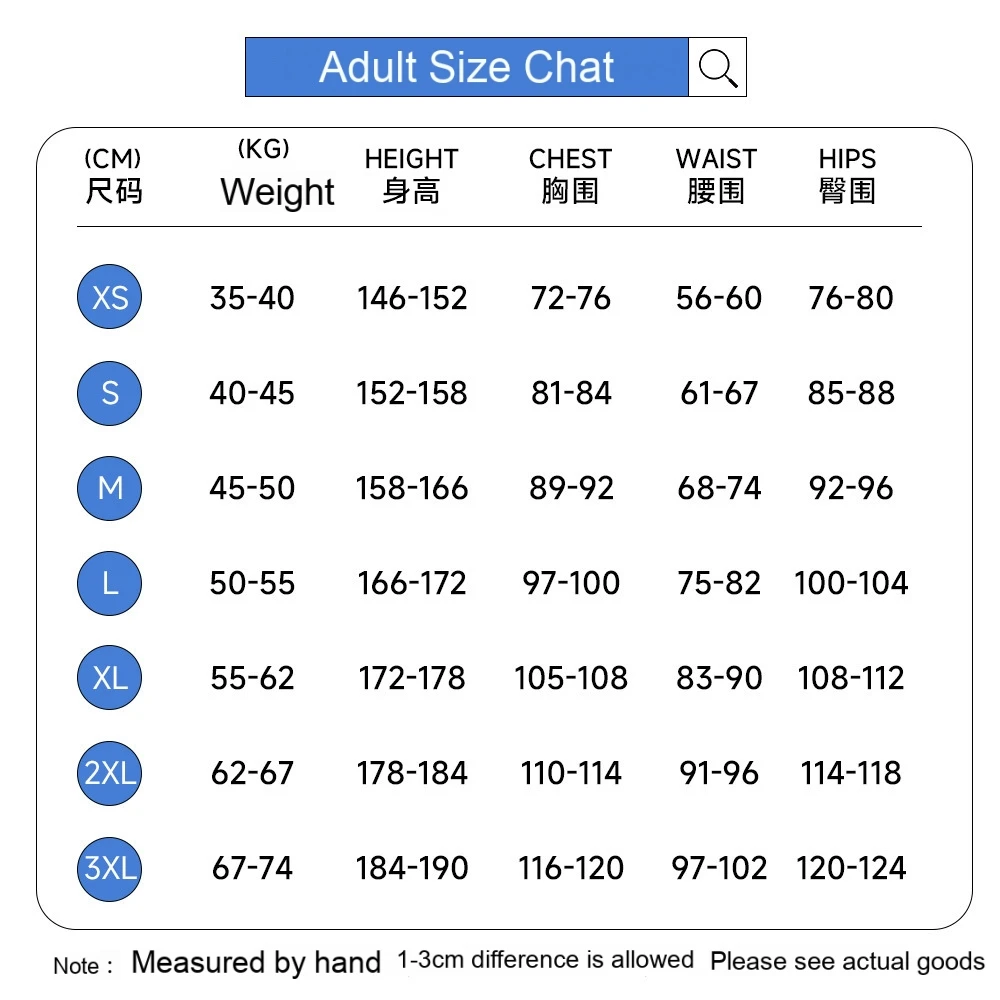Screen dimensions: 1000x1000
Task: Select the XL size badge
Action: coord(110,678)
